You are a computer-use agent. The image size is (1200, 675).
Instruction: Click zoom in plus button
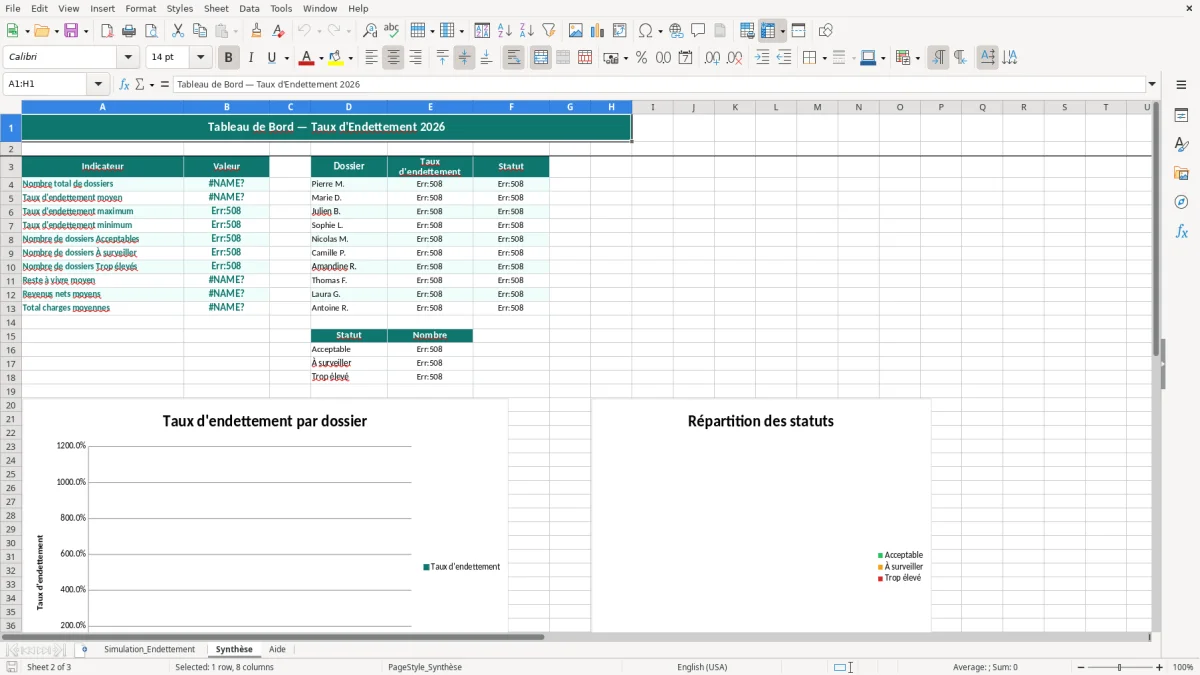point(1160,667)
